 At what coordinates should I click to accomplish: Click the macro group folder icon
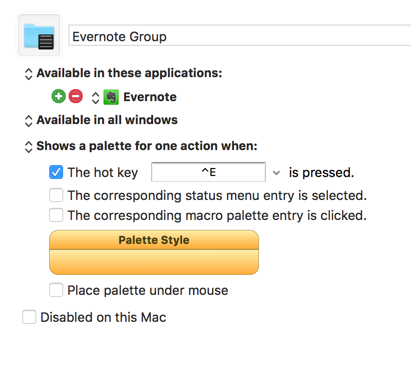point(39,36)
